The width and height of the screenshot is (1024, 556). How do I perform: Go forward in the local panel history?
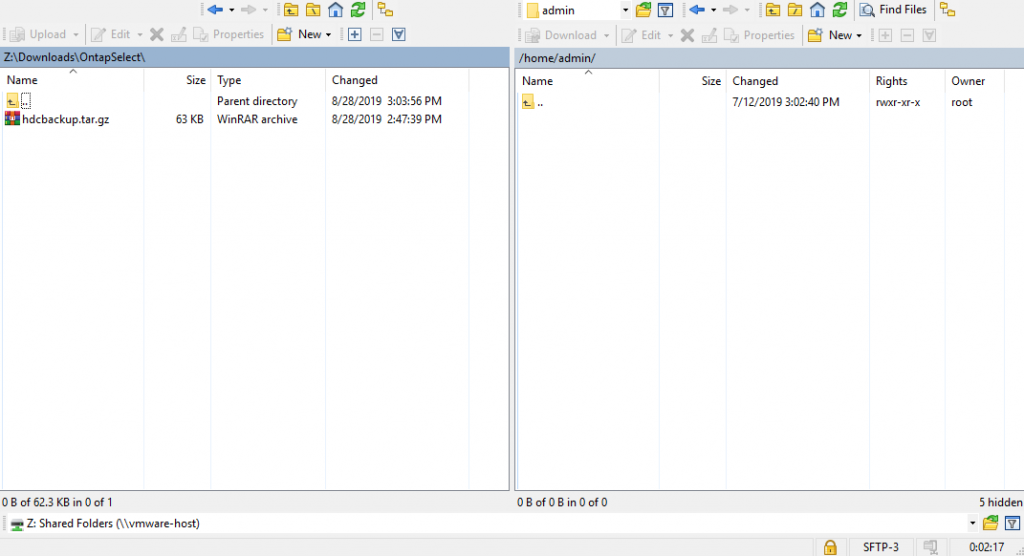pos(249,10)
